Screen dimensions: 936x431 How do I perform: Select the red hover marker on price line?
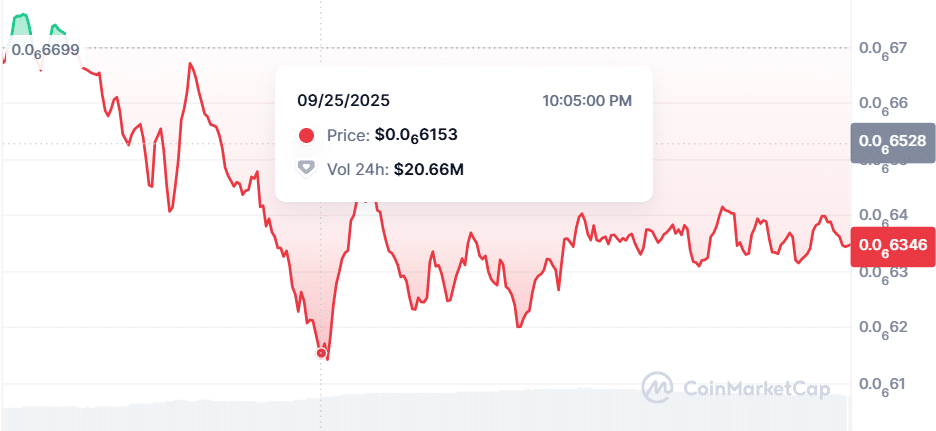[x=322, y=352]
